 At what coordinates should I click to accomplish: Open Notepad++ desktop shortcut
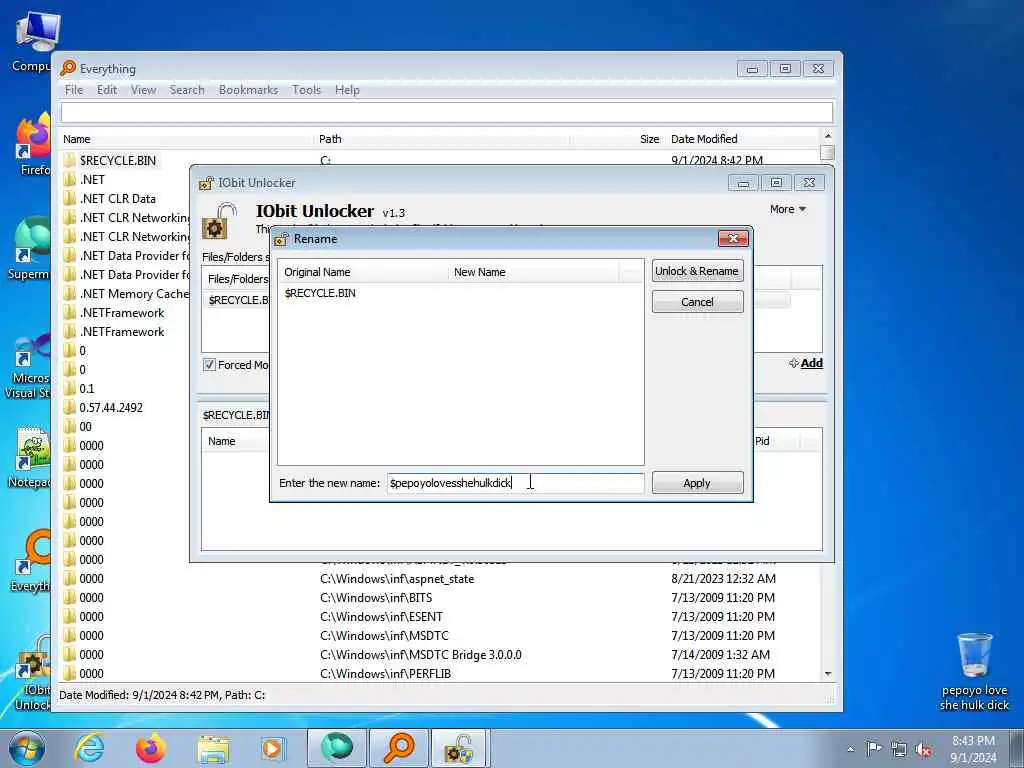(x=29, y=457)
